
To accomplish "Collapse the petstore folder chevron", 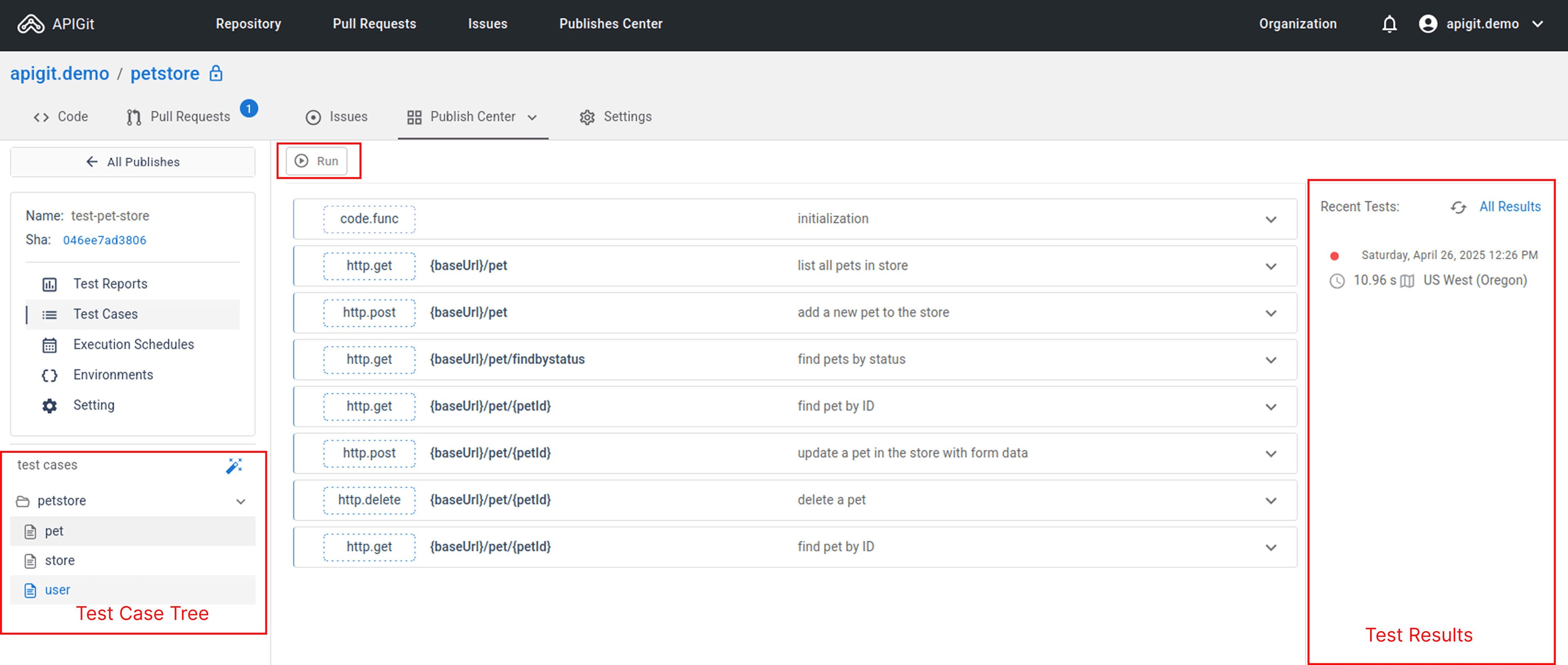I will point(241,502).
